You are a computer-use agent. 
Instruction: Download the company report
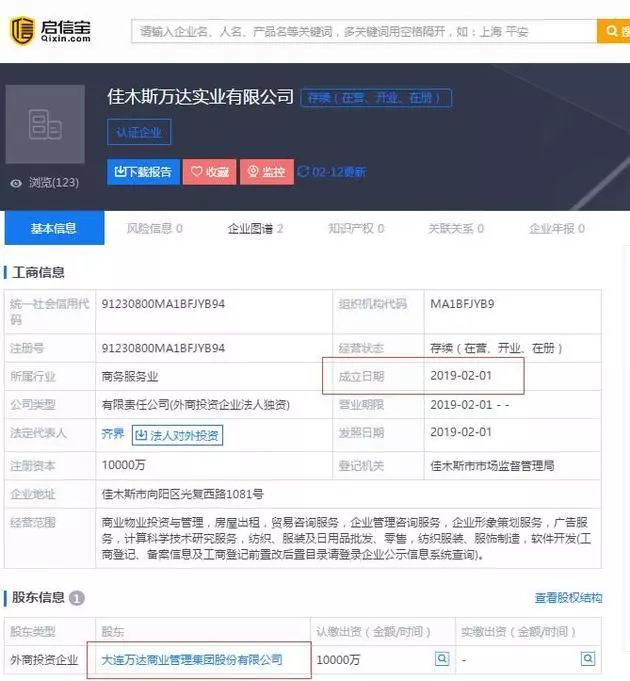[x=143, y=172]
